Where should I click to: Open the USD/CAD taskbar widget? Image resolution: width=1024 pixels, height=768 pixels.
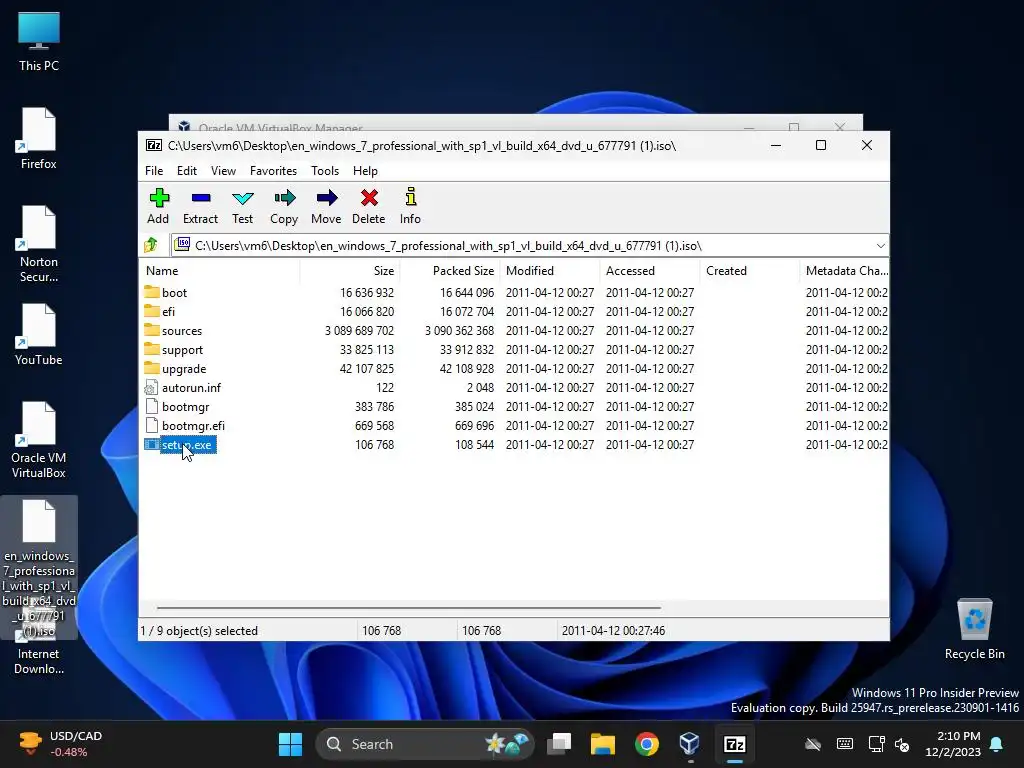60,744
